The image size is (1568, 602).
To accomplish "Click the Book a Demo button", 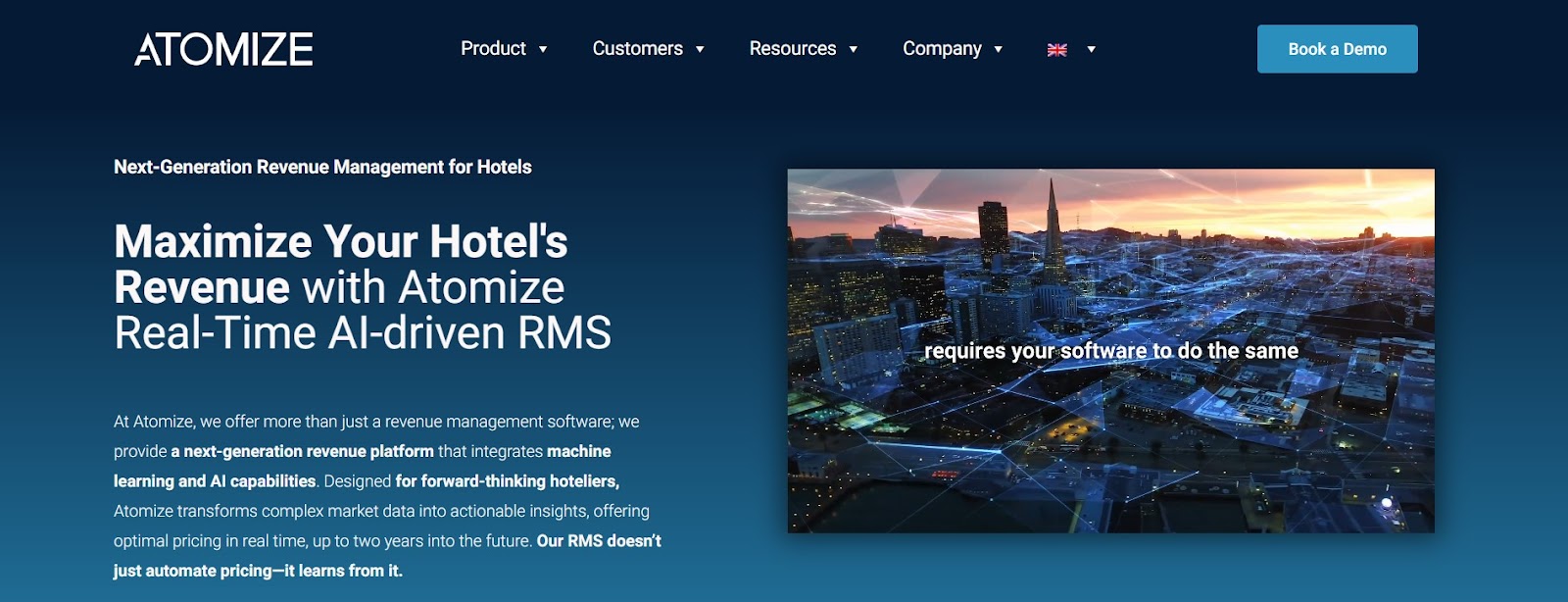I will (x=1338, y=49).
